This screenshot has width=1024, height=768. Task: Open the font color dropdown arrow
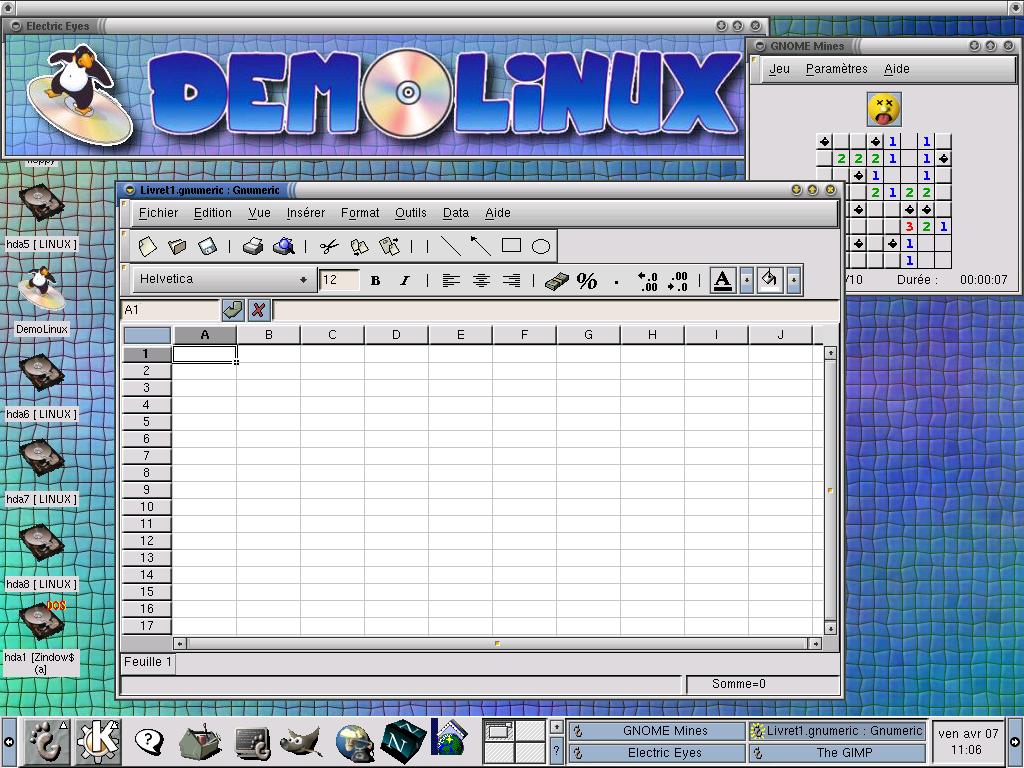(x=746, y=280)
